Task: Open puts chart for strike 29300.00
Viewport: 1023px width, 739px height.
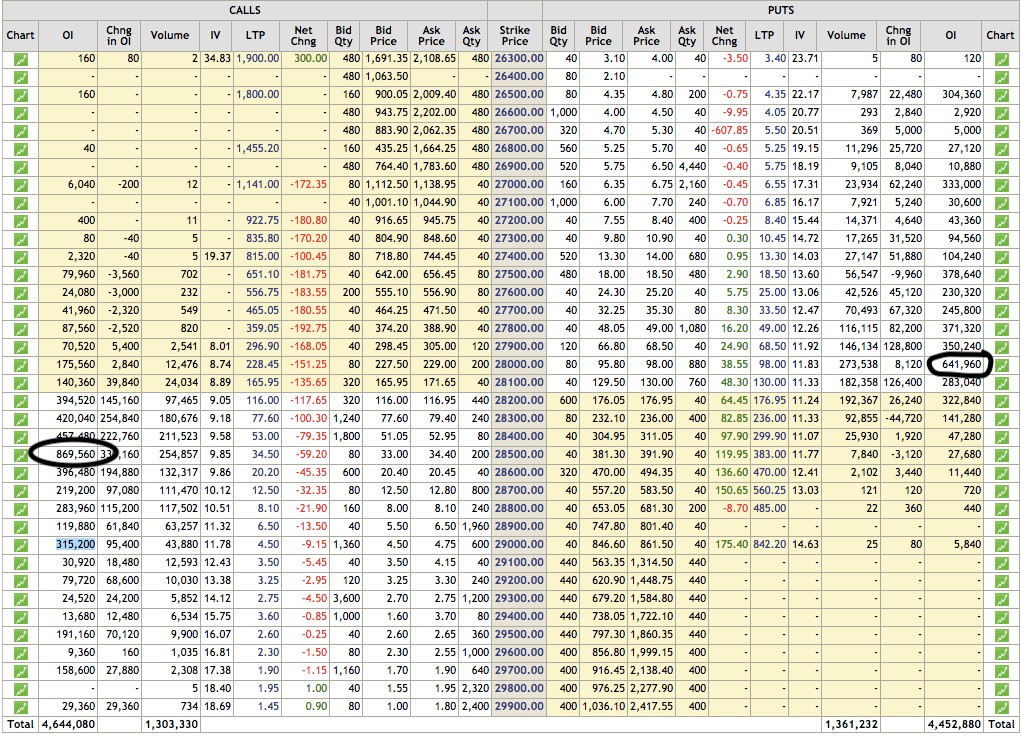Action: (x=1001, y=599)
